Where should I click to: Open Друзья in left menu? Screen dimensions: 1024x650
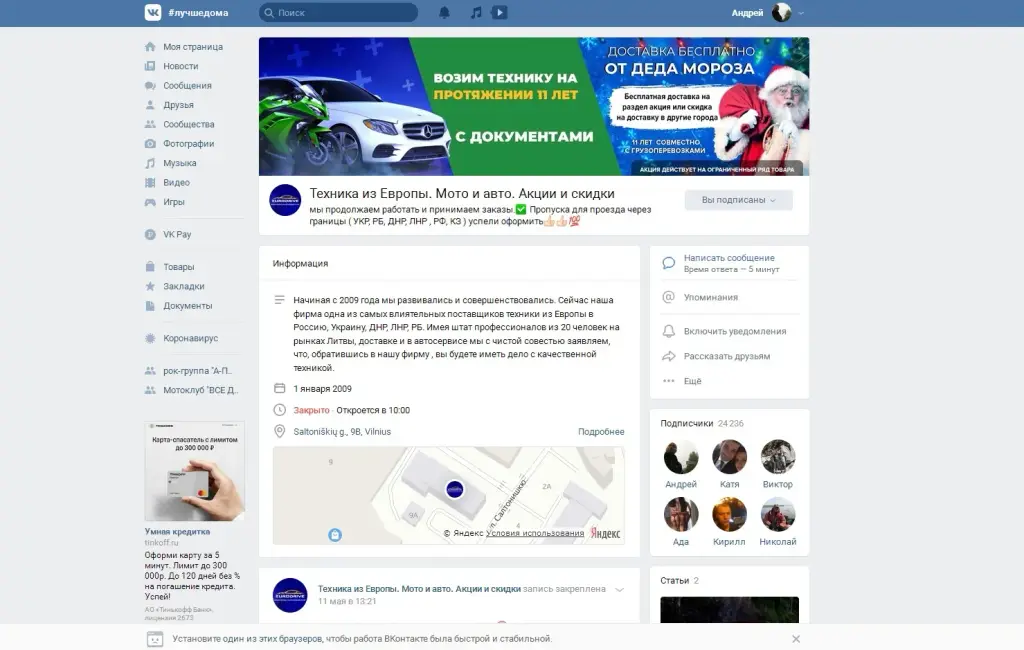point(178,105)
